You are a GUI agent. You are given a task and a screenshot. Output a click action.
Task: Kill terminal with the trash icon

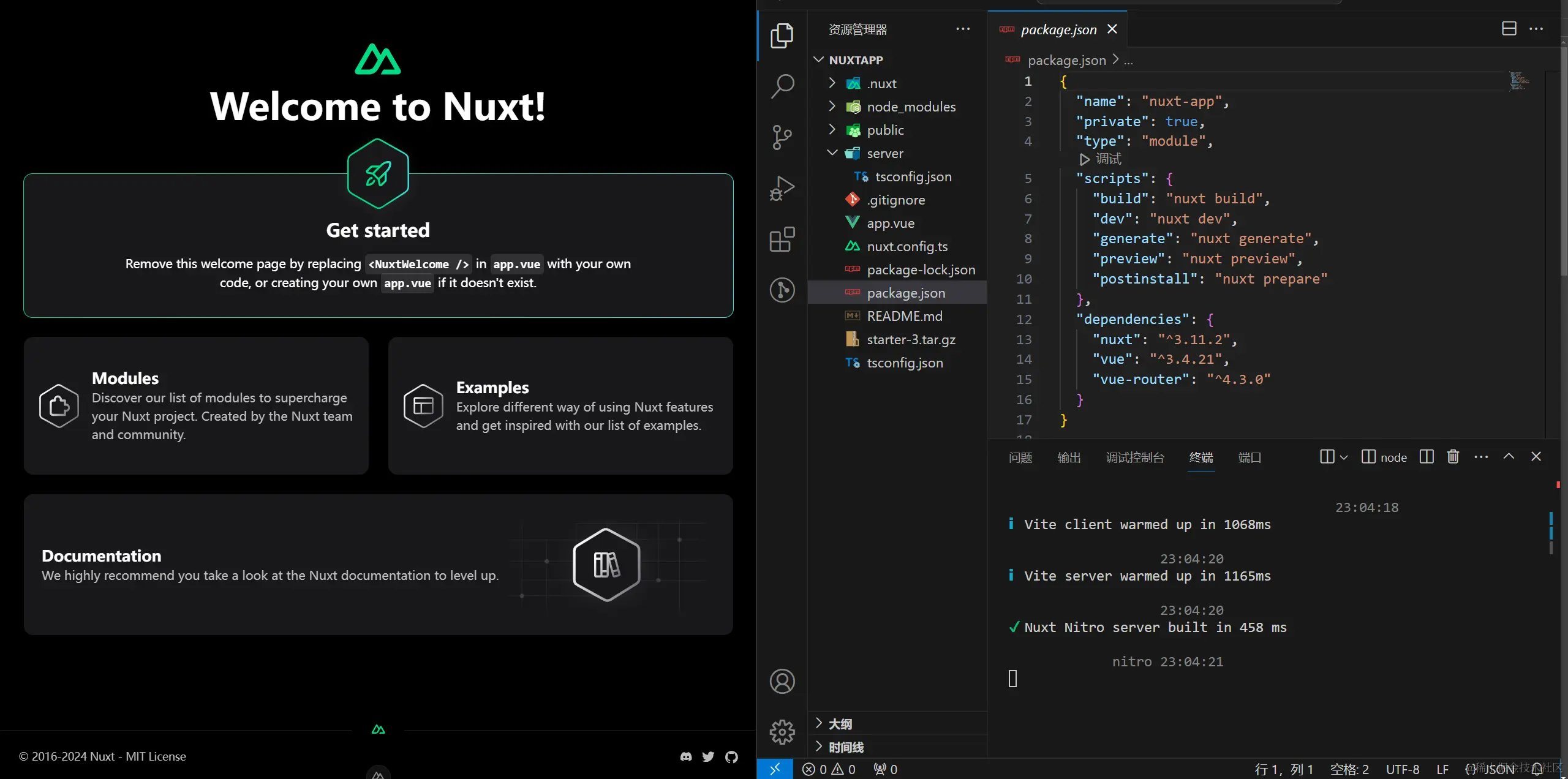point(1453,457)
